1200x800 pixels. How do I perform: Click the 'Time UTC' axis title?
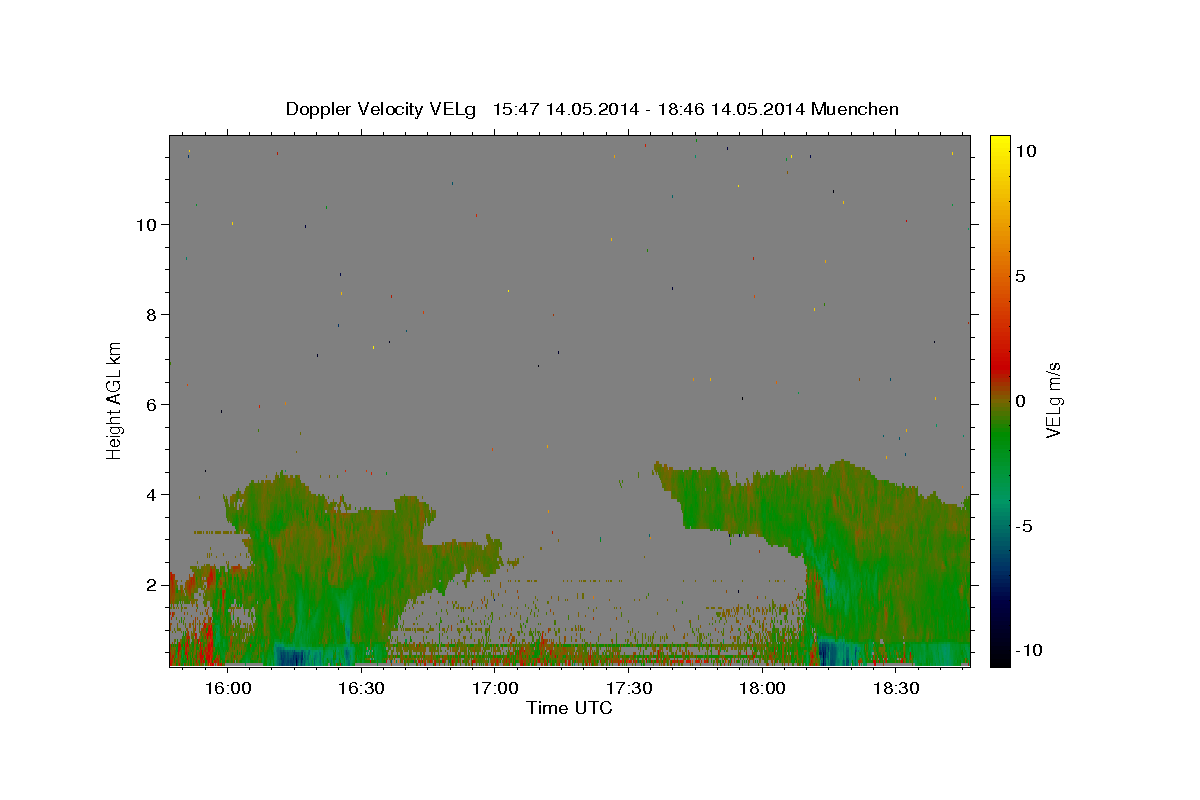coord(569,708)
